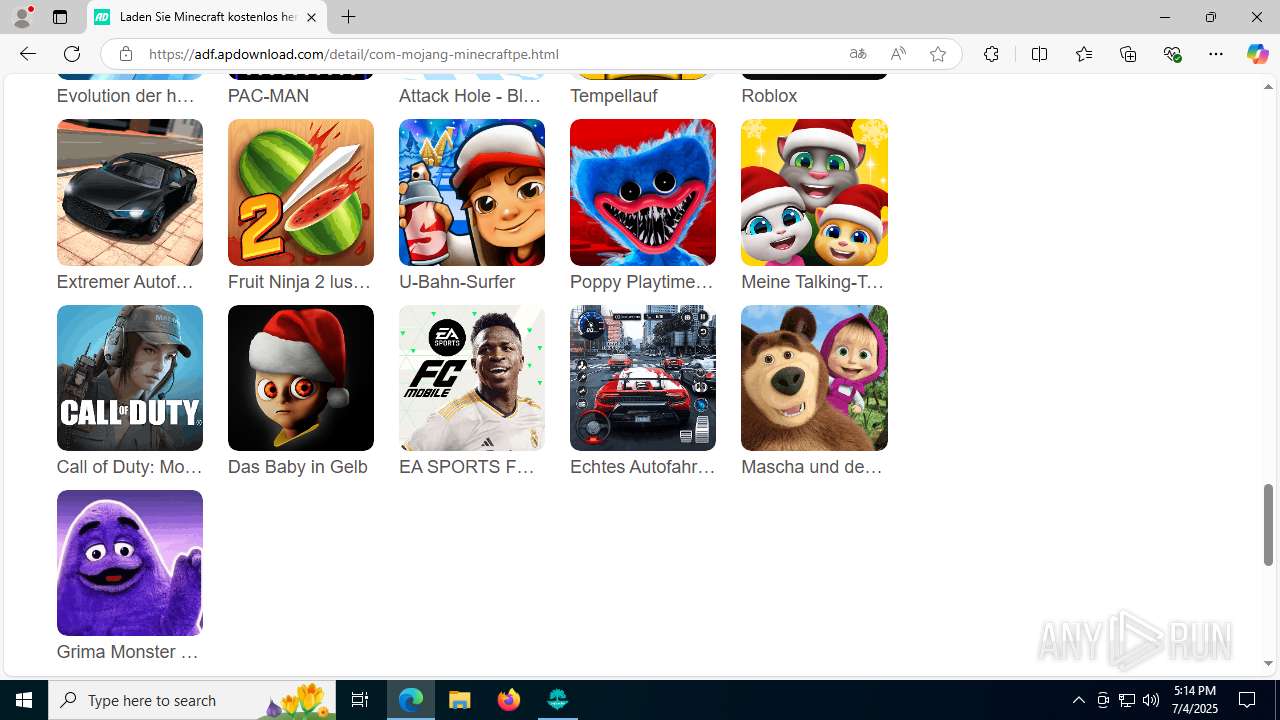Open File Explorer from taskbar

[x=460, y=700]
